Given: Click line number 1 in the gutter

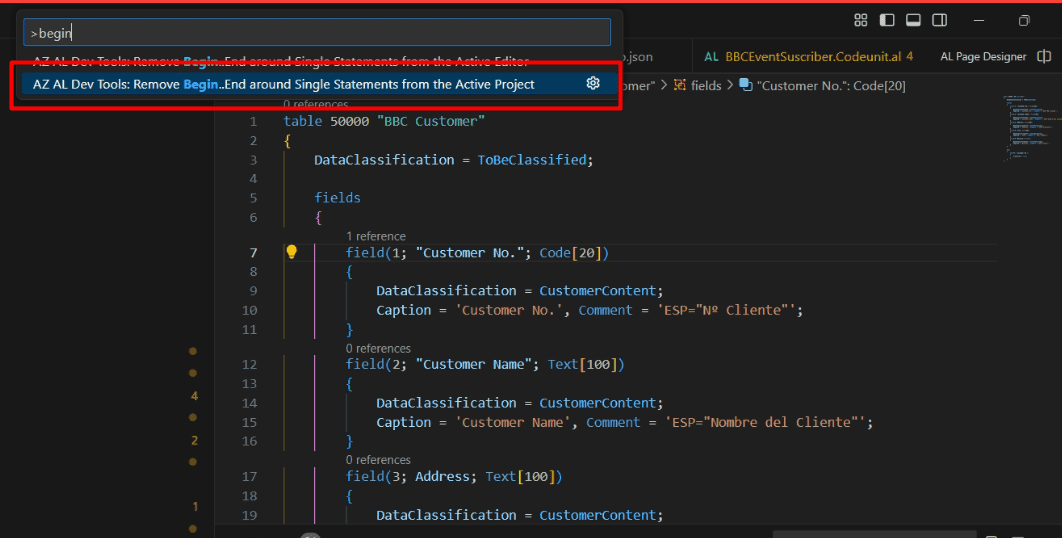Looking at the screenshot, I should click(253, 121).
